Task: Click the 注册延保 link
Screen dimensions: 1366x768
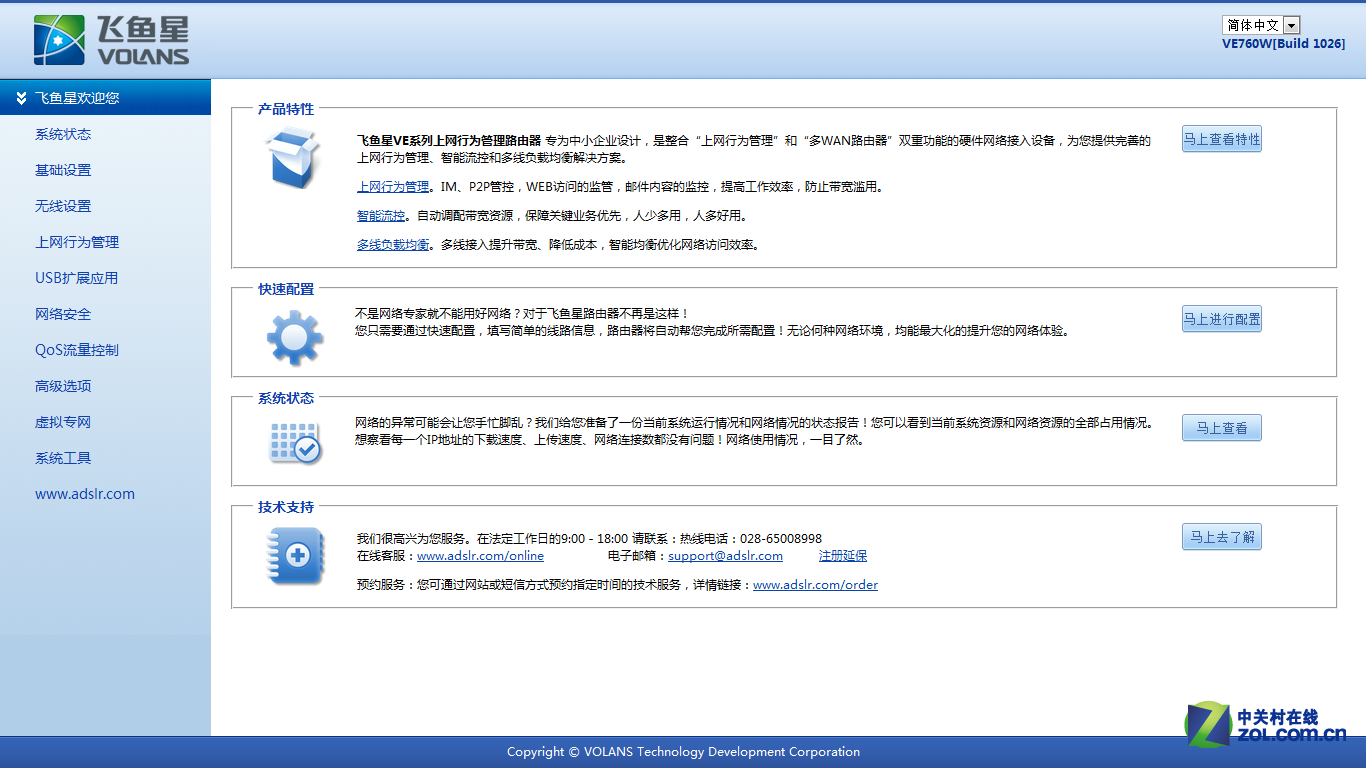Action: tap(843, 556)
